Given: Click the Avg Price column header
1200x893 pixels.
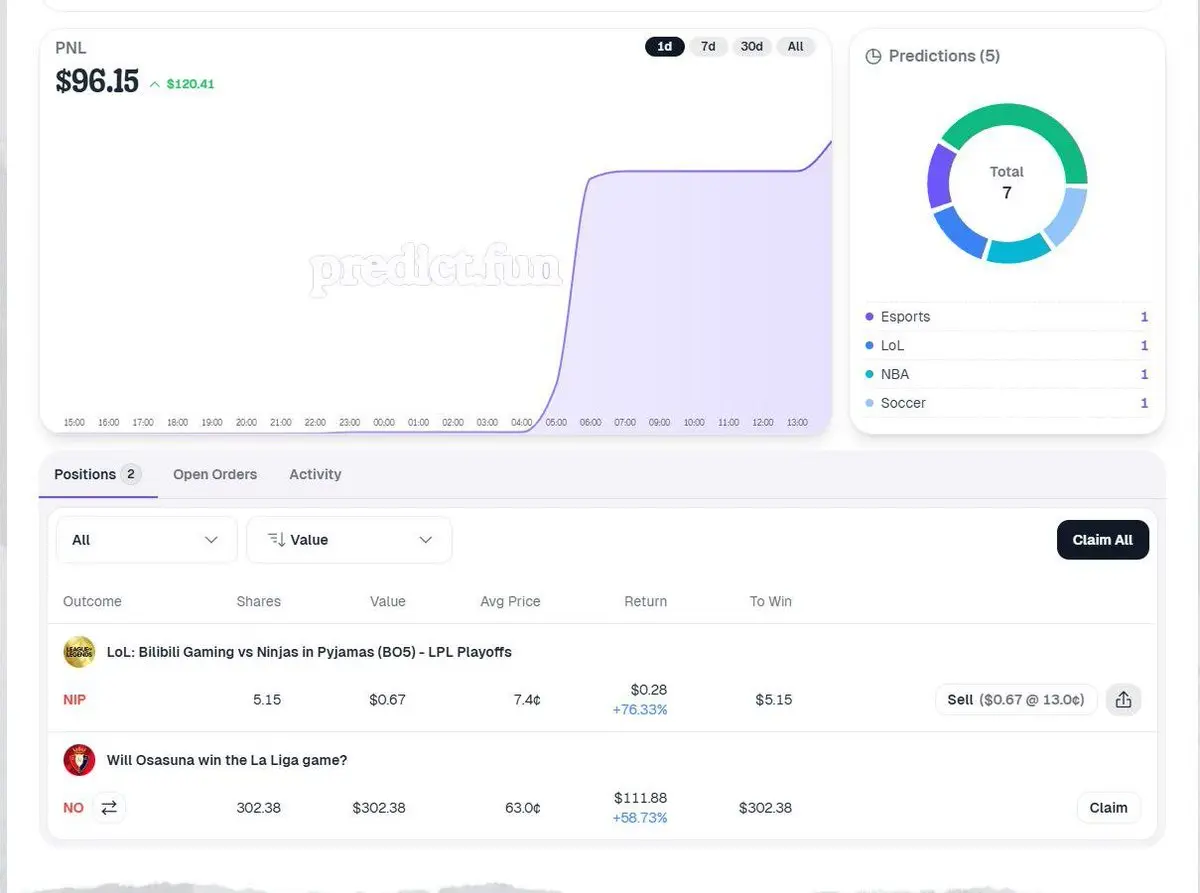Looking at the screenshot, I should pos(510,602).
